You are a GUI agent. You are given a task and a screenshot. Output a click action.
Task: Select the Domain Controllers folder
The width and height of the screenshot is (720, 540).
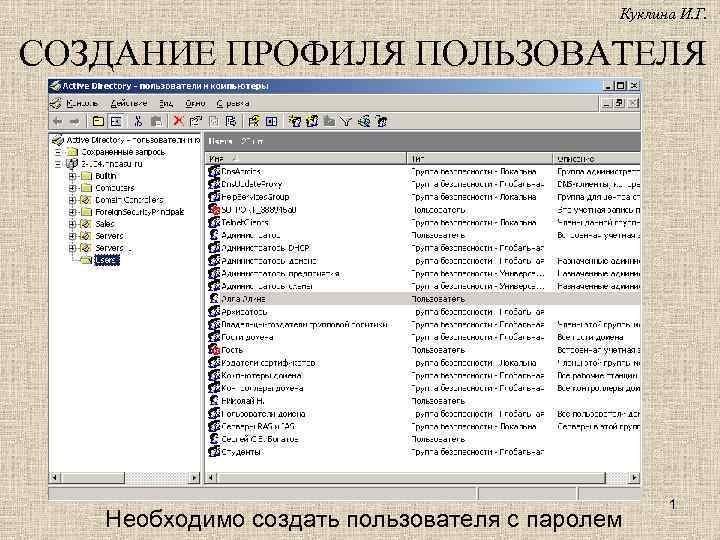[129, 200]
